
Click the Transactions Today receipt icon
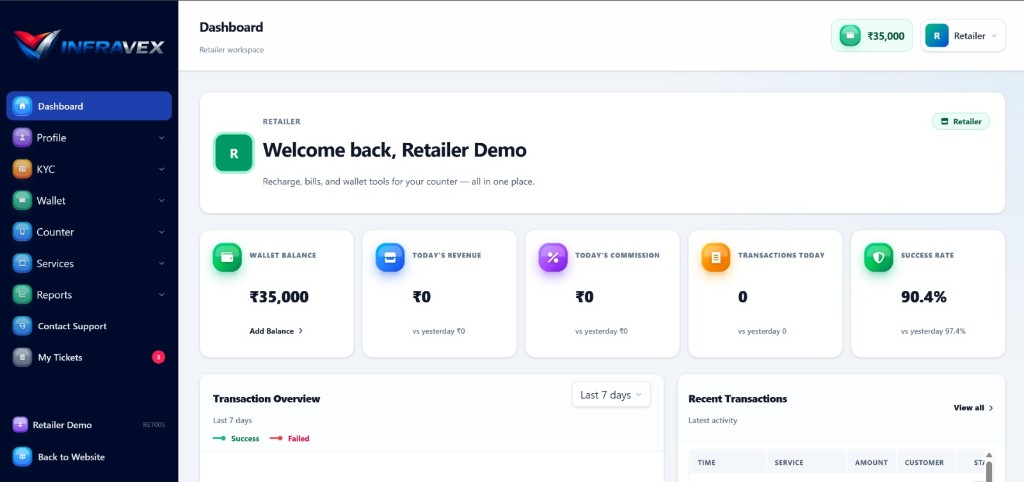pyautogui.click(x=716, y=257)
